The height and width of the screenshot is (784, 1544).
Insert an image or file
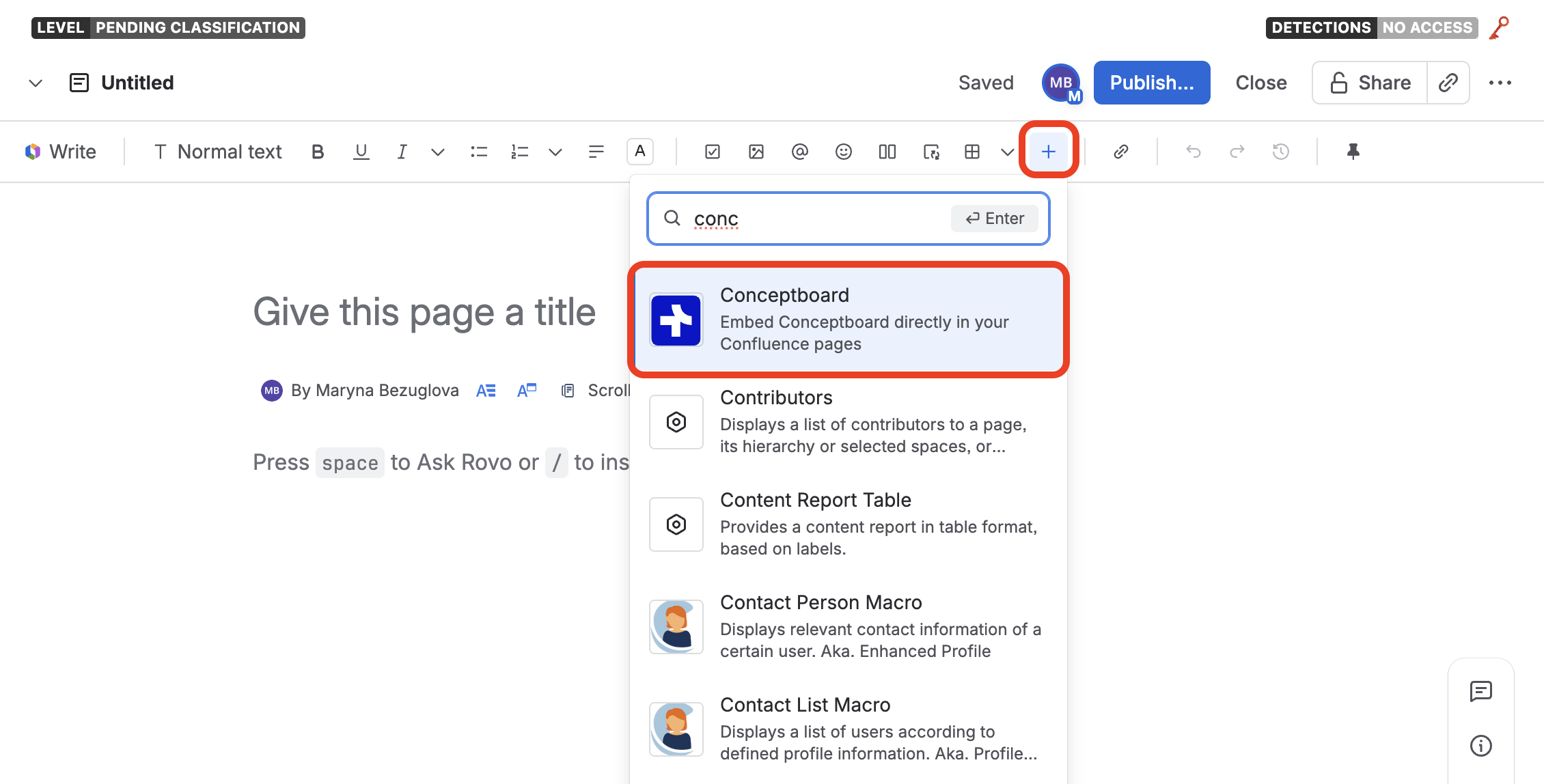click(x=756, y=152)
